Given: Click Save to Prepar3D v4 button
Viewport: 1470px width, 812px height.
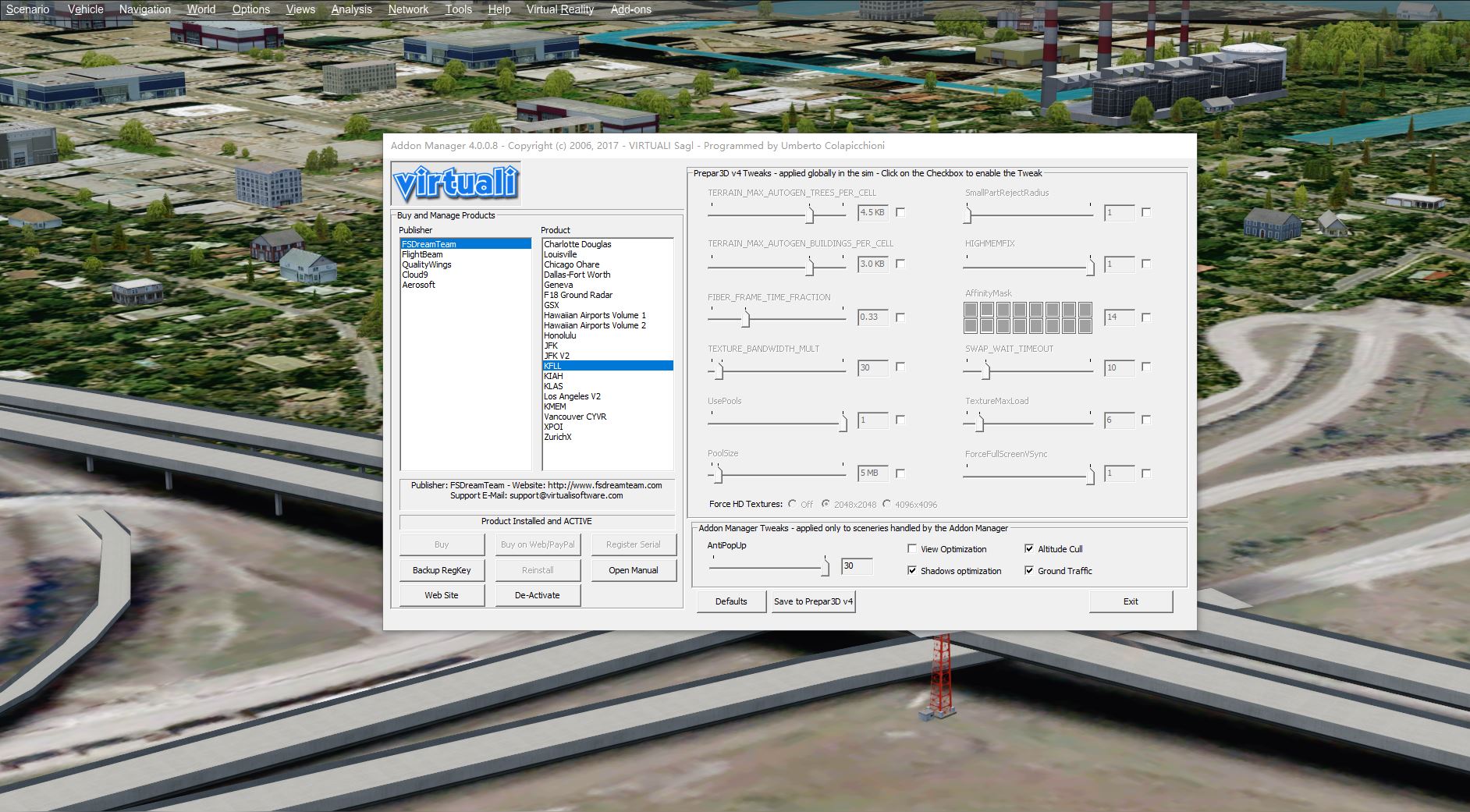Looking at the screenshot, I should pyautogui.click(x=813, y=601).
